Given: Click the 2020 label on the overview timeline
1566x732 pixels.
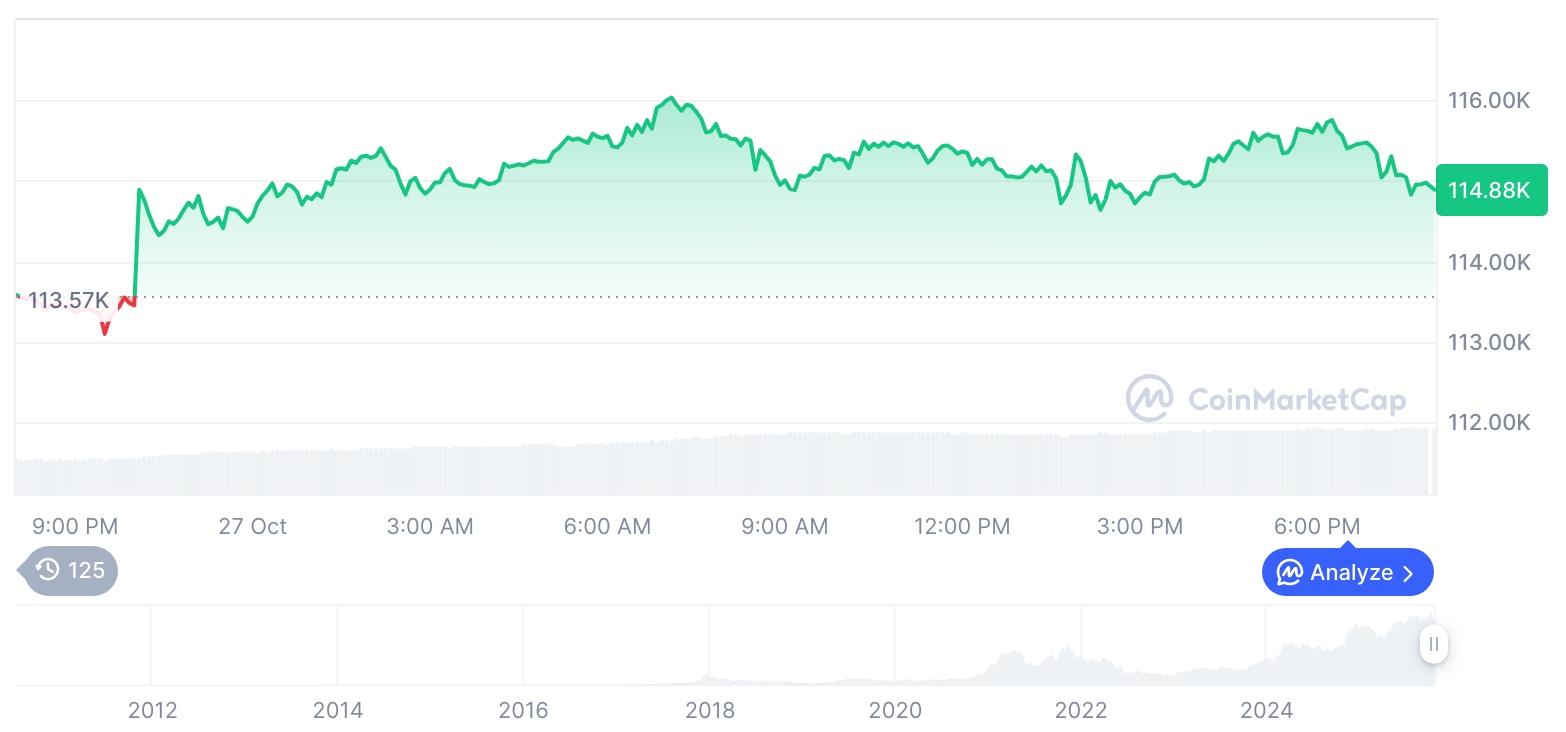Looking at the screenshot, I should point(895,710).
